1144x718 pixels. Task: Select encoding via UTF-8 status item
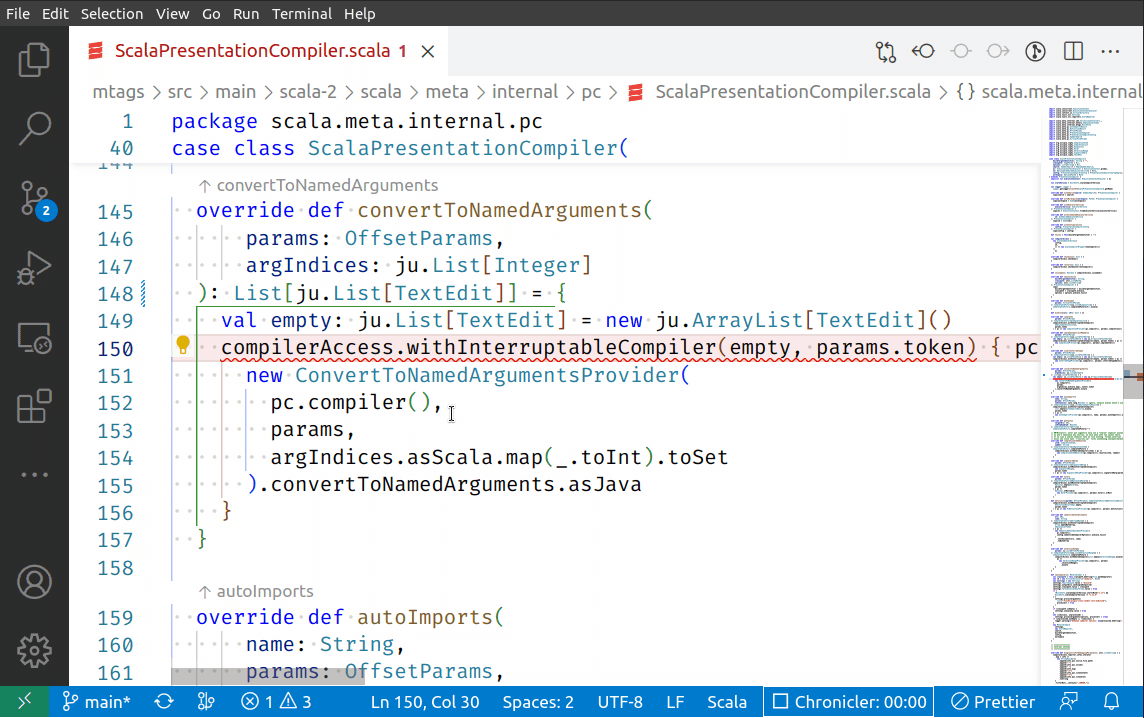(620, 702)
